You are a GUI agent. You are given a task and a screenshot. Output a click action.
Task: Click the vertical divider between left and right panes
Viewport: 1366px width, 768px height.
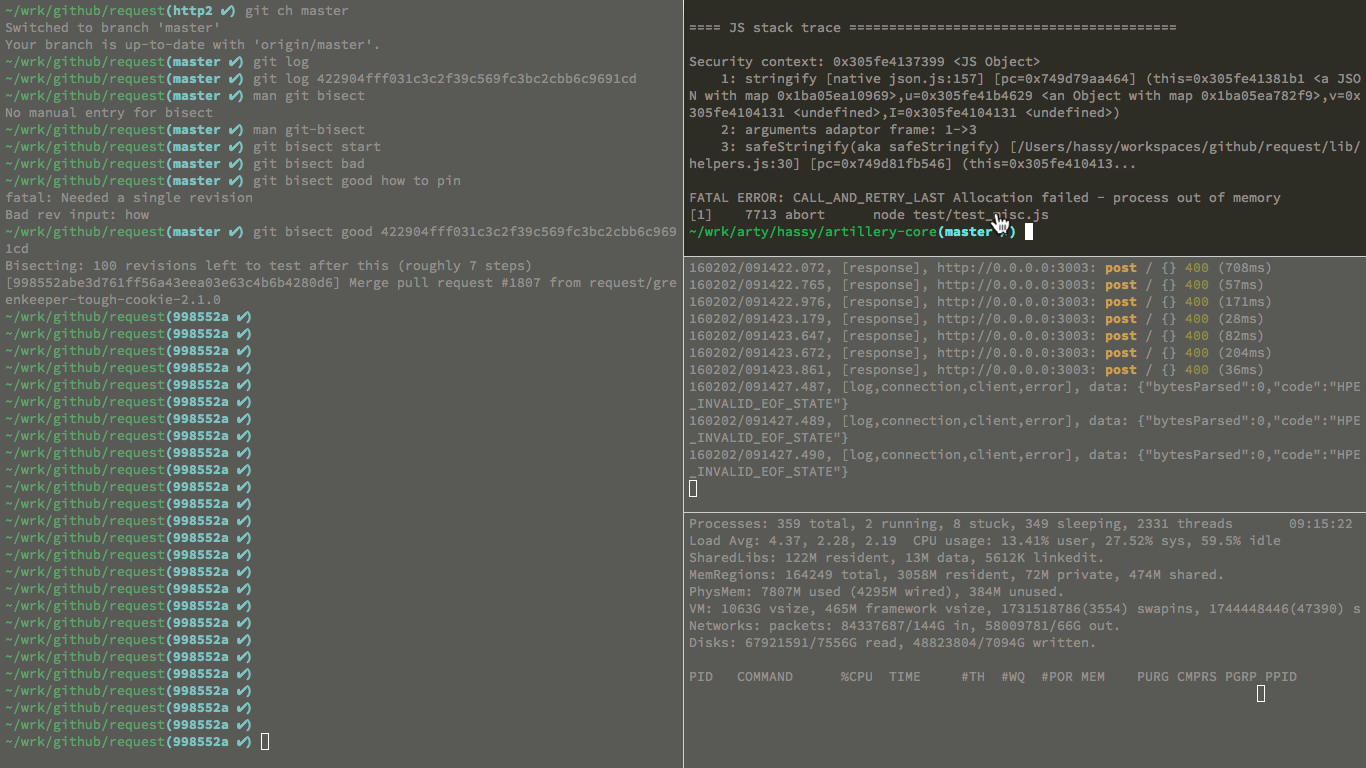pyautogui.click(x=683, y=384)
